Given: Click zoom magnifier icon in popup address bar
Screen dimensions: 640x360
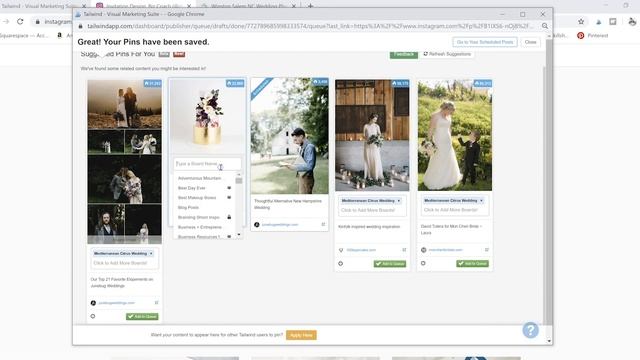Looking at the screenshot, I should (x=545, y=26).
